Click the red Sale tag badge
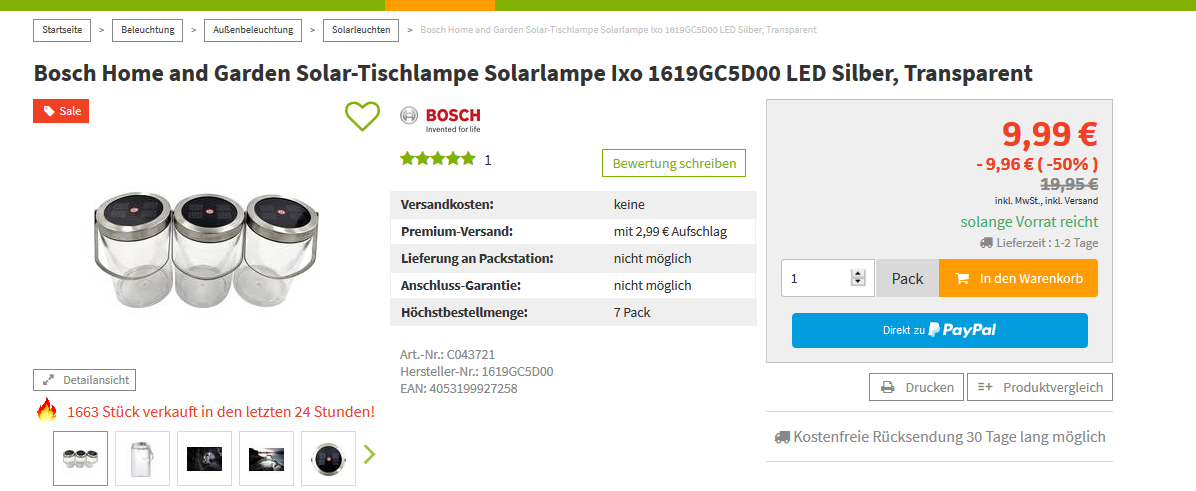The height and width of the screenshot is (491, 1196). click(x=61, y=111)
